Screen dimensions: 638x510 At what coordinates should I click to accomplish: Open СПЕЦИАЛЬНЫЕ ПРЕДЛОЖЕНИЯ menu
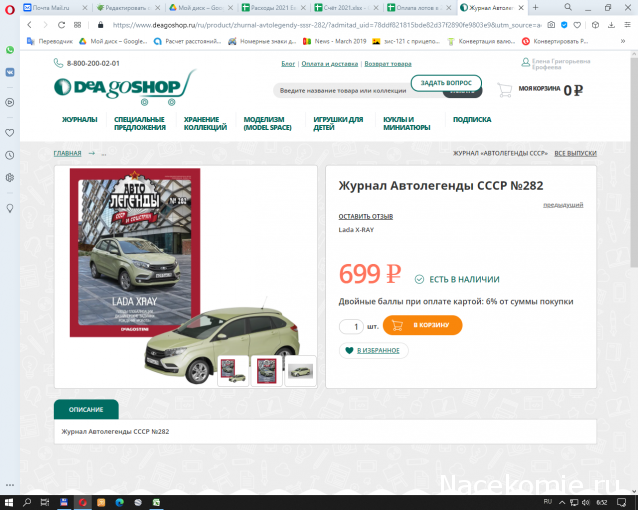click(x=140, y=123)
